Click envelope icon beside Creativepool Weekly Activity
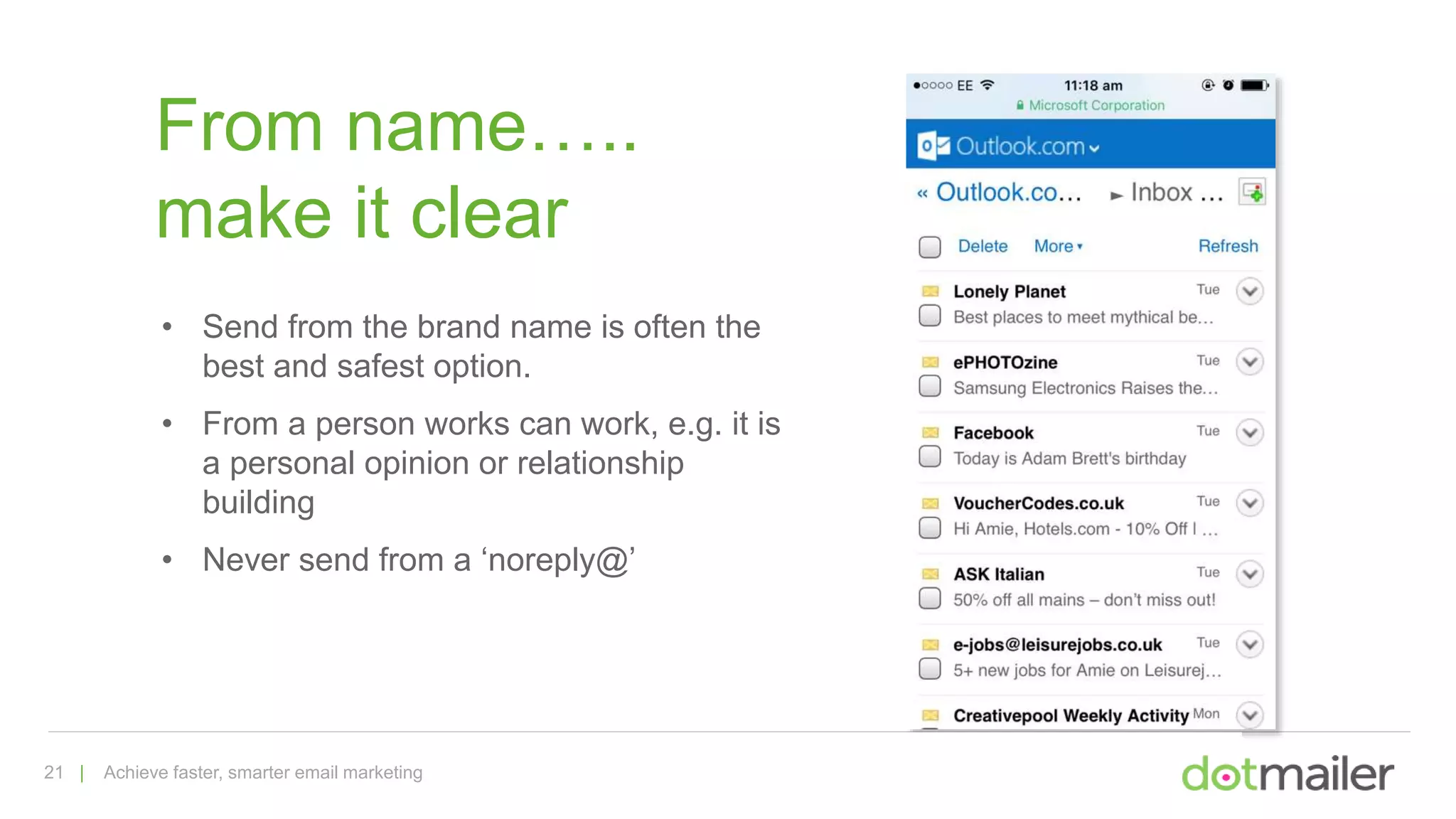This screenshot has height=819, width=1456. (x=930, y=715)
